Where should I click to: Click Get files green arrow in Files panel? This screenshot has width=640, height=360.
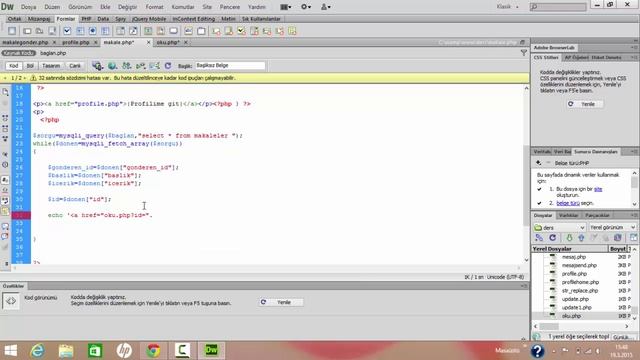coord(569,238)
